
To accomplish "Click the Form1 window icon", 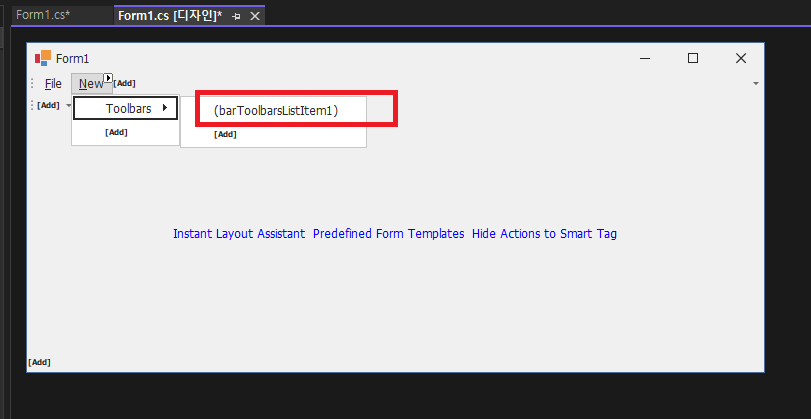I will (43, 58).
